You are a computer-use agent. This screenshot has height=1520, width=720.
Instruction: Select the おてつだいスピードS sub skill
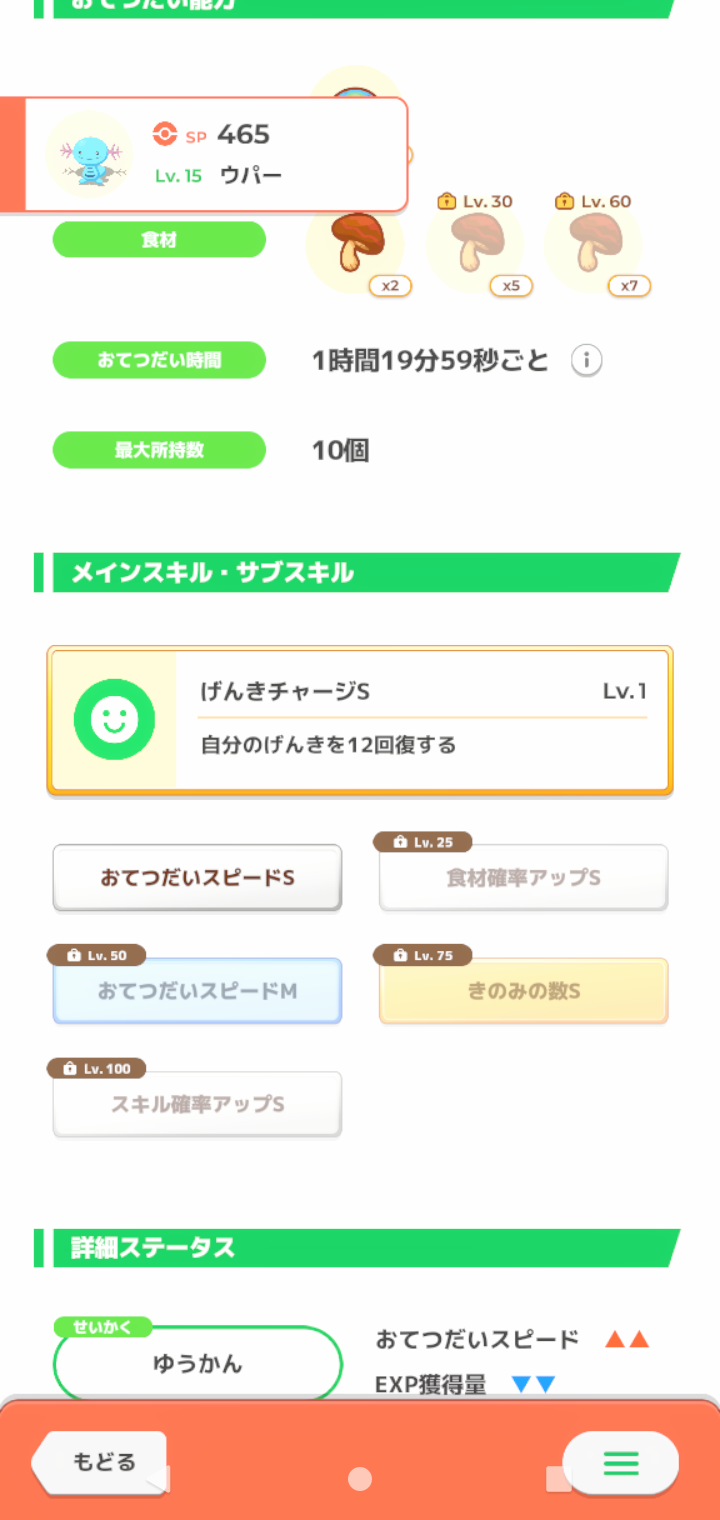click(197, 878)
